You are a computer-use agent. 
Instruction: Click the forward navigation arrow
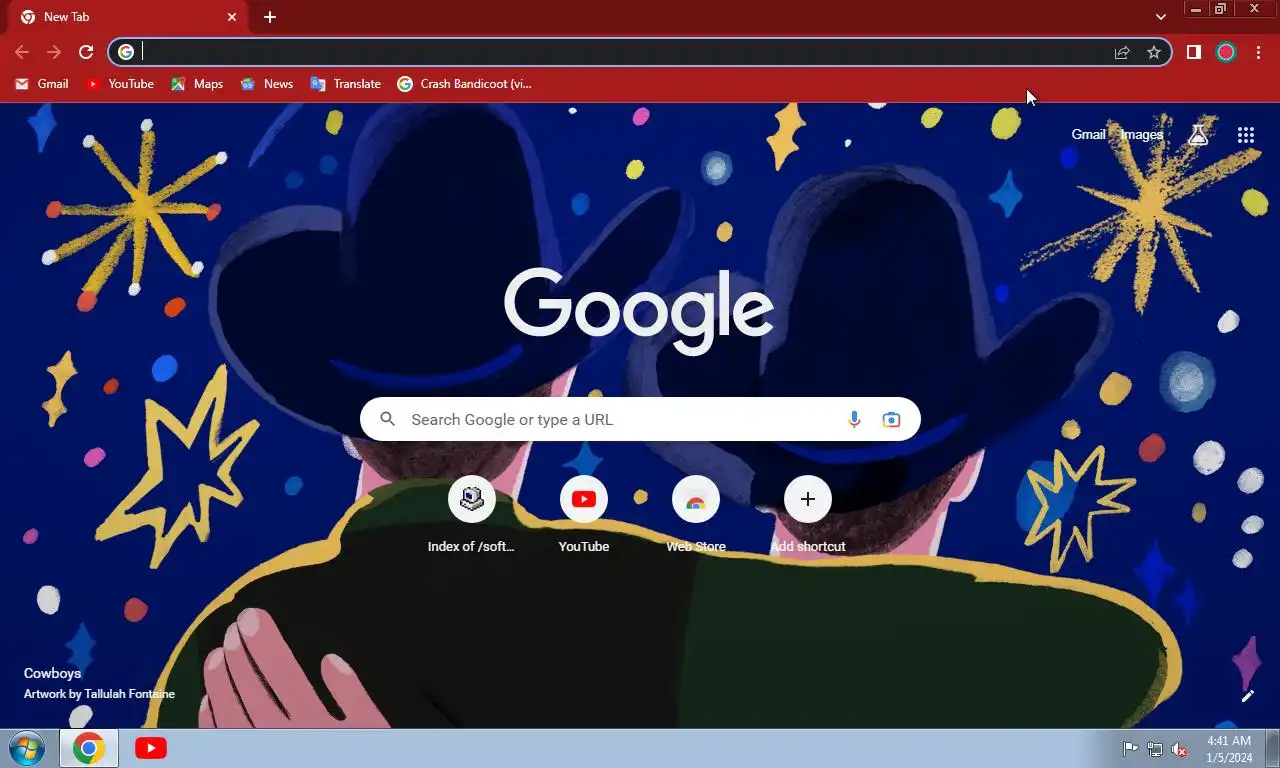tap(54, 52)
